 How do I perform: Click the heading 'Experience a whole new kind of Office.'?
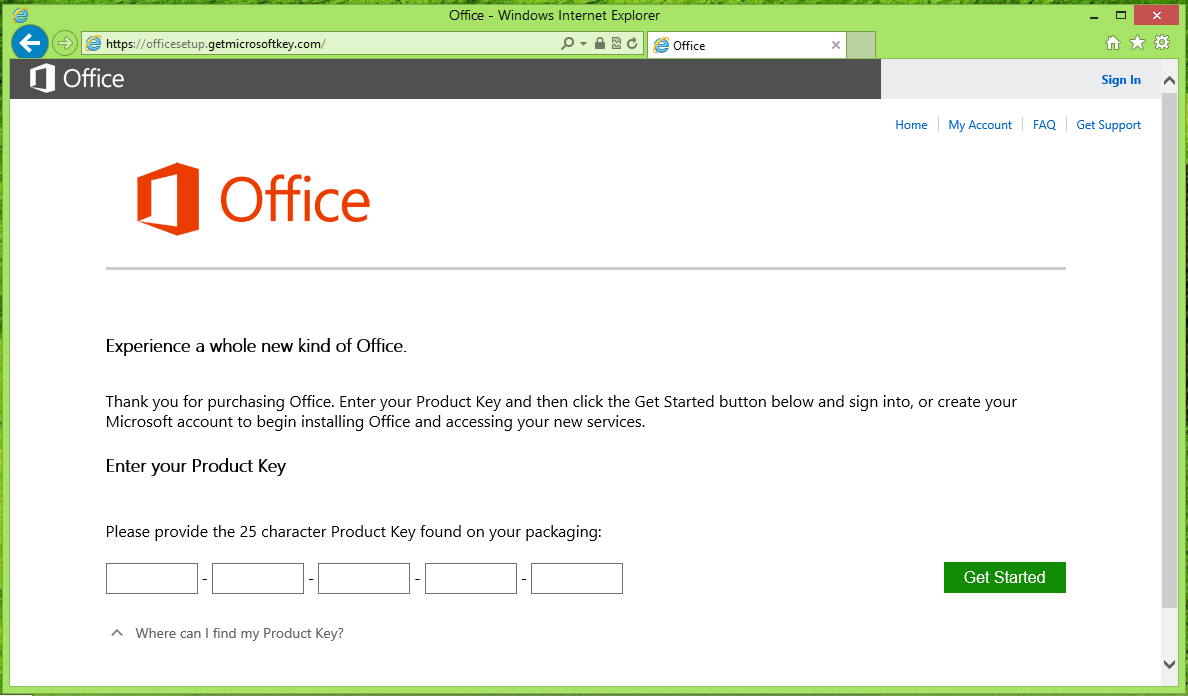tap(256, 346)
